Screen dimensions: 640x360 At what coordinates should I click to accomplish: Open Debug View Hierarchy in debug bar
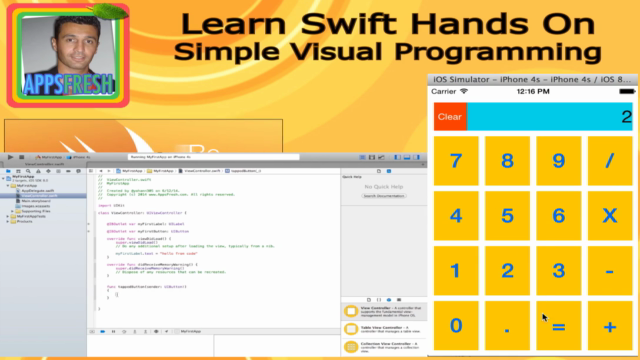click(156, 331)
